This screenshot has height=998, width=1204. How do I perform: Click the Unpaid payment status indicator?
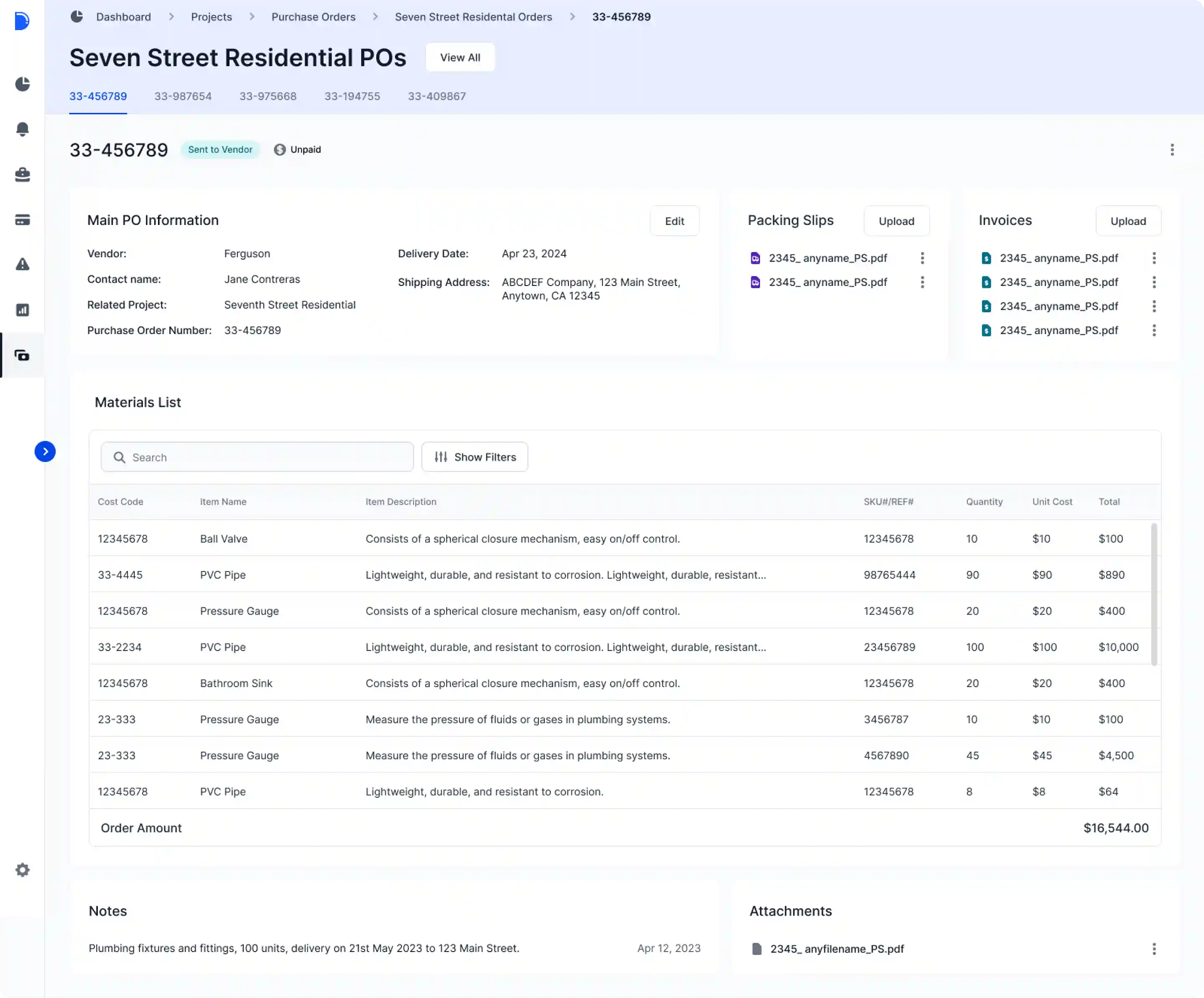pyautogui.click(x=298, y=150)
